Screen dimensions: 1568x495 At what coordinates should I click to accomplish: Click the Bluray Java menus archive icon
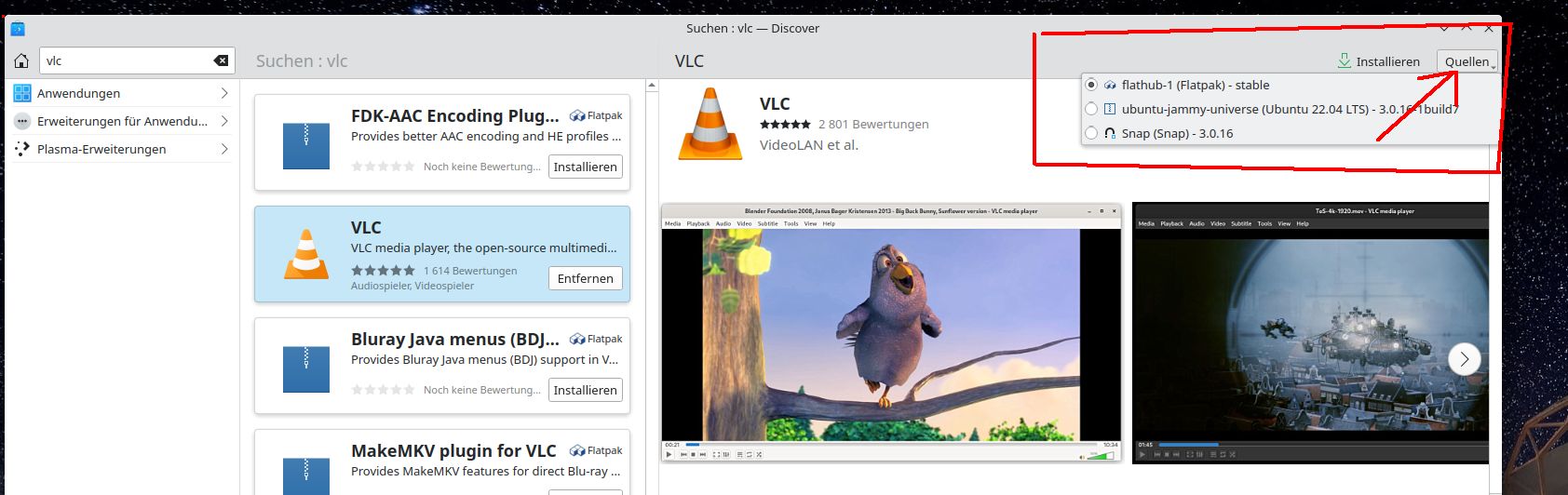point(306,369)
